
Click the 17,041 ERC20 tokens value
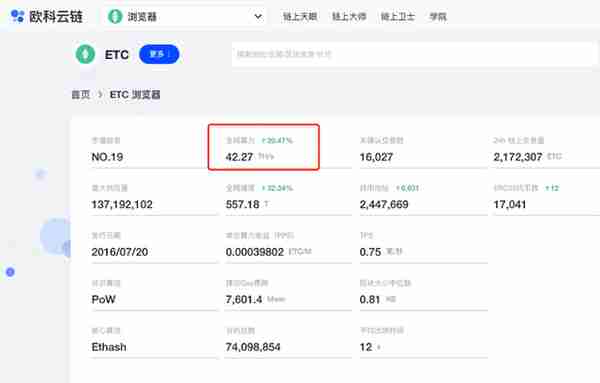click(510, 204)
